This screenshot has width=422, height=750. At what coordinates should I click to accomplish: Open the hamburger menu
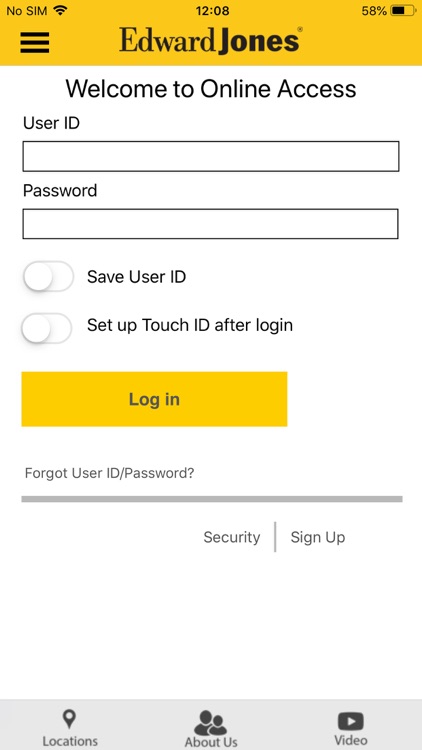tap(34, 42)
